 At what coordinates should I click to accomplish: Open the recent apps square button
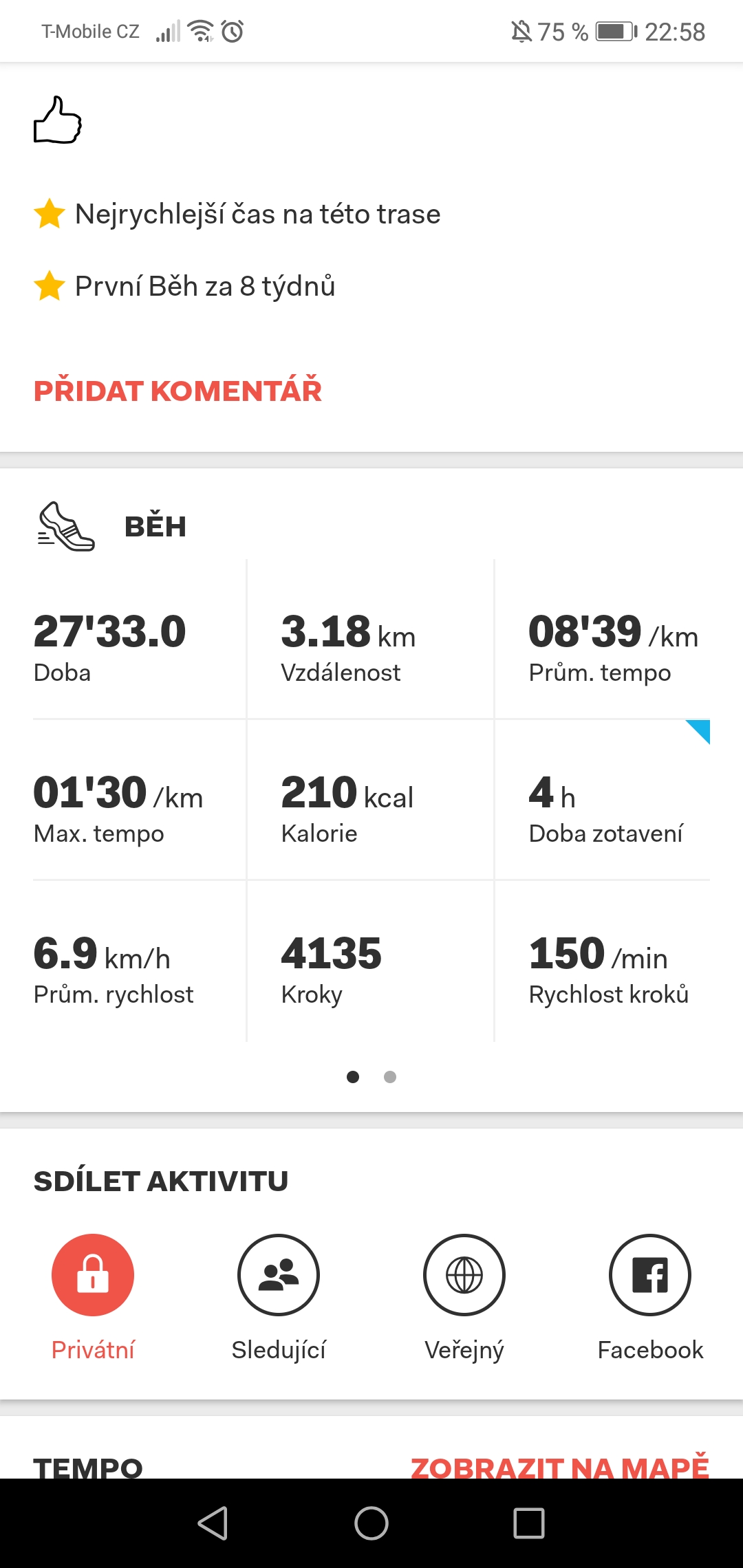point(529,1523)
